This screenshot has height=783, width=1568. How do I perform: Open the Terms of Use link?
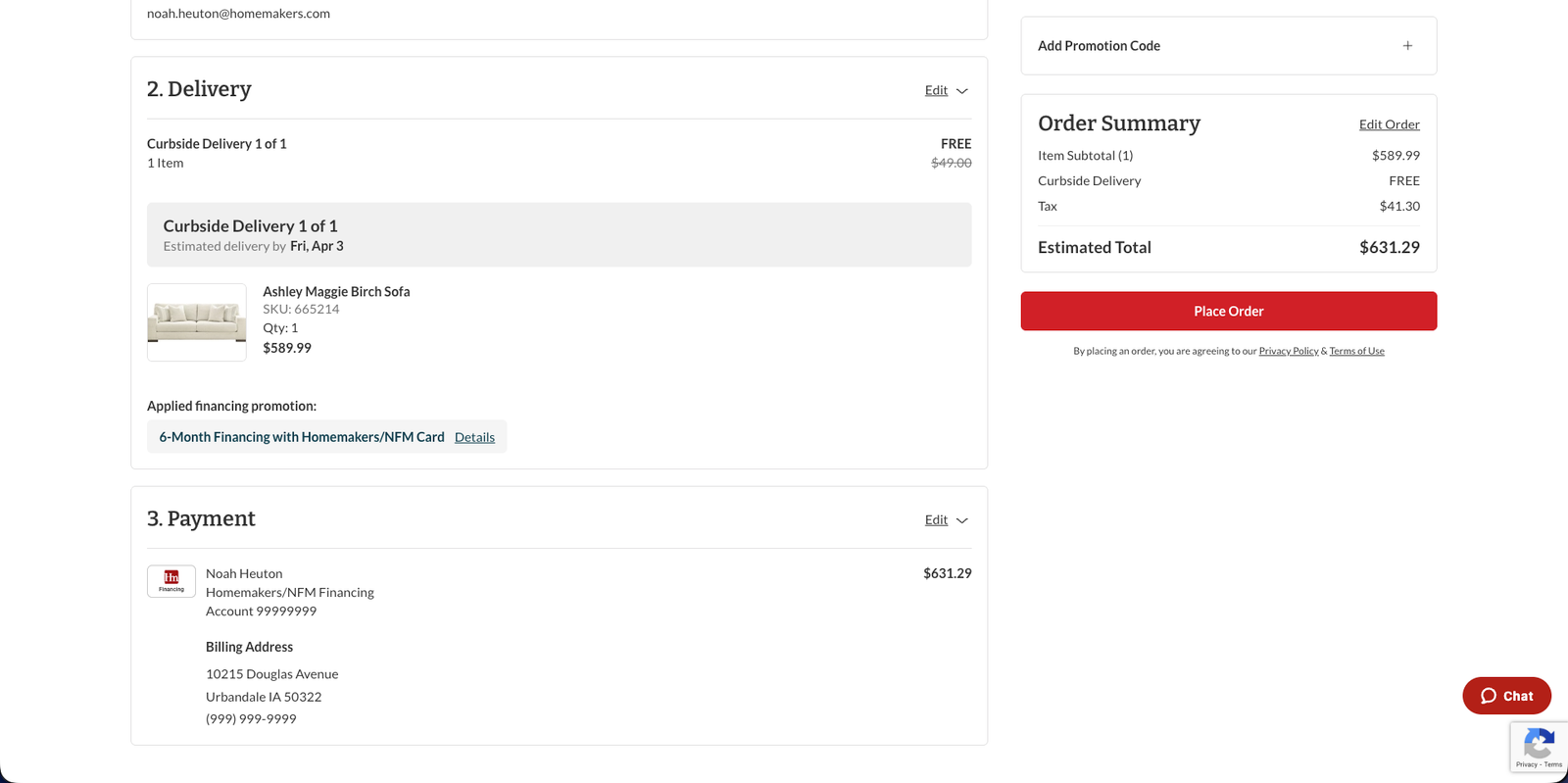(1356, 351)
